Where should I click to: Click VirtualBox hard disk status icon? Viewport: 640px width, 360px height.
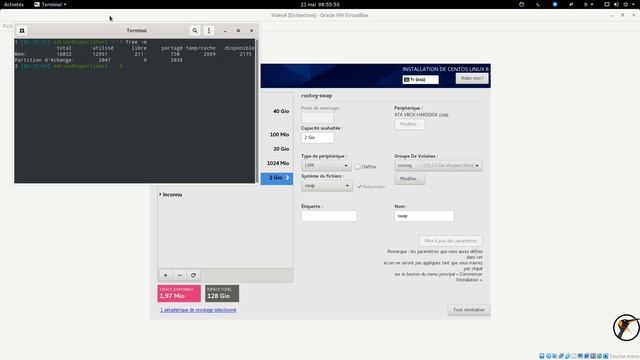point(542,356)
